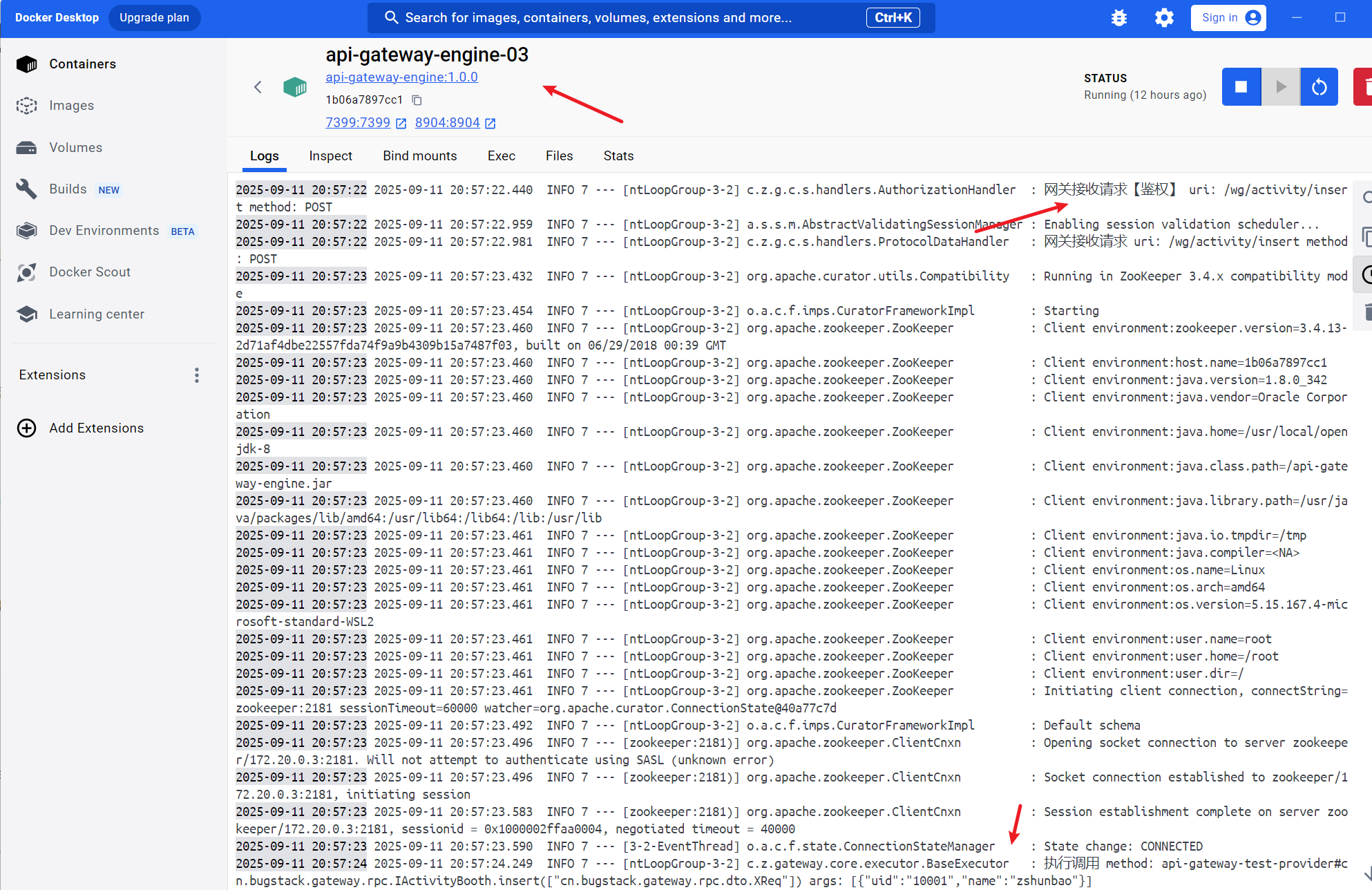Copy the container ID 1b06a7897cc1

[x=417, y=100]
